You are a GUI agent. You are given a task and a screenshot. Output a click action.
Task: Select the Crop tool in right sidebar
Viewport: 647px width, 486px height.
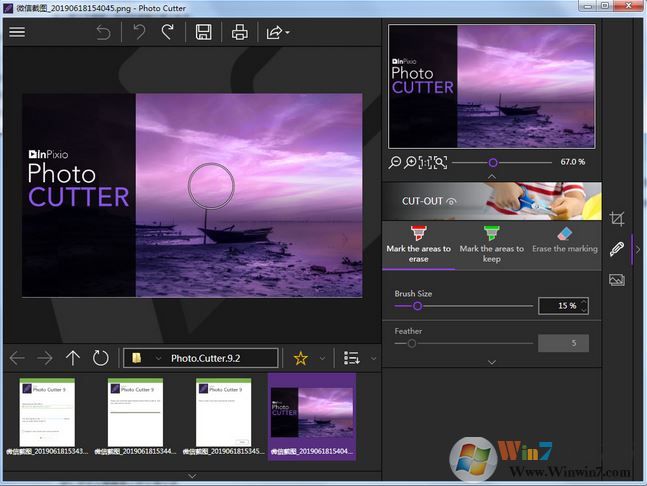pos(617,218)
